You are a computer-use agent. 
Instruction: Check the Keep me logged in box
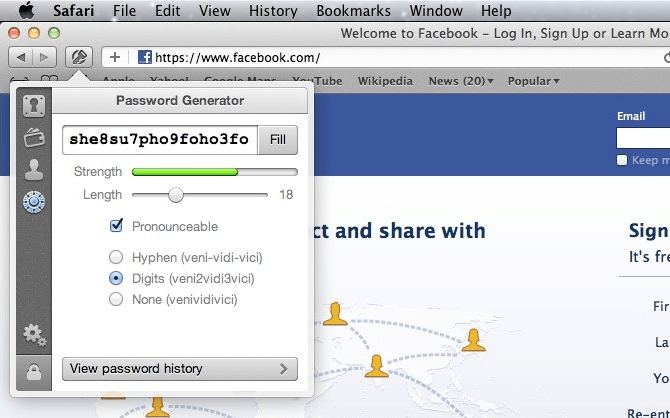coord(622,160)
